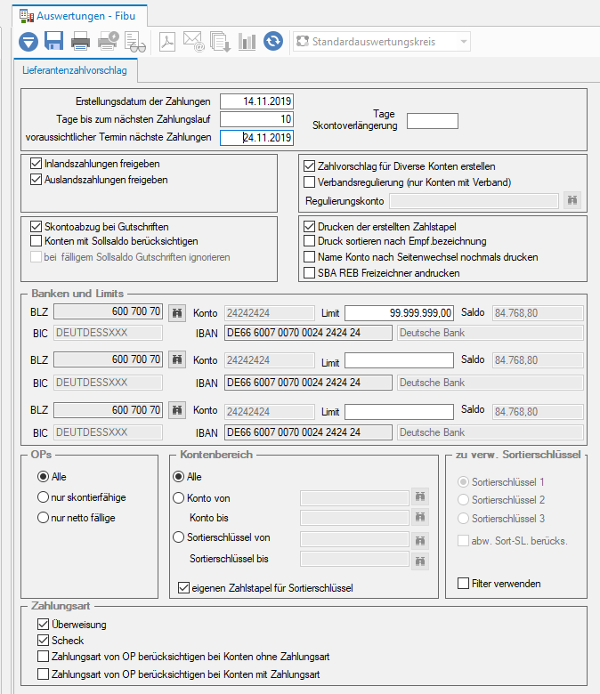Screen dimensions: 600x694
Task: Open the bar chart icon
Action: coord(247,42)
